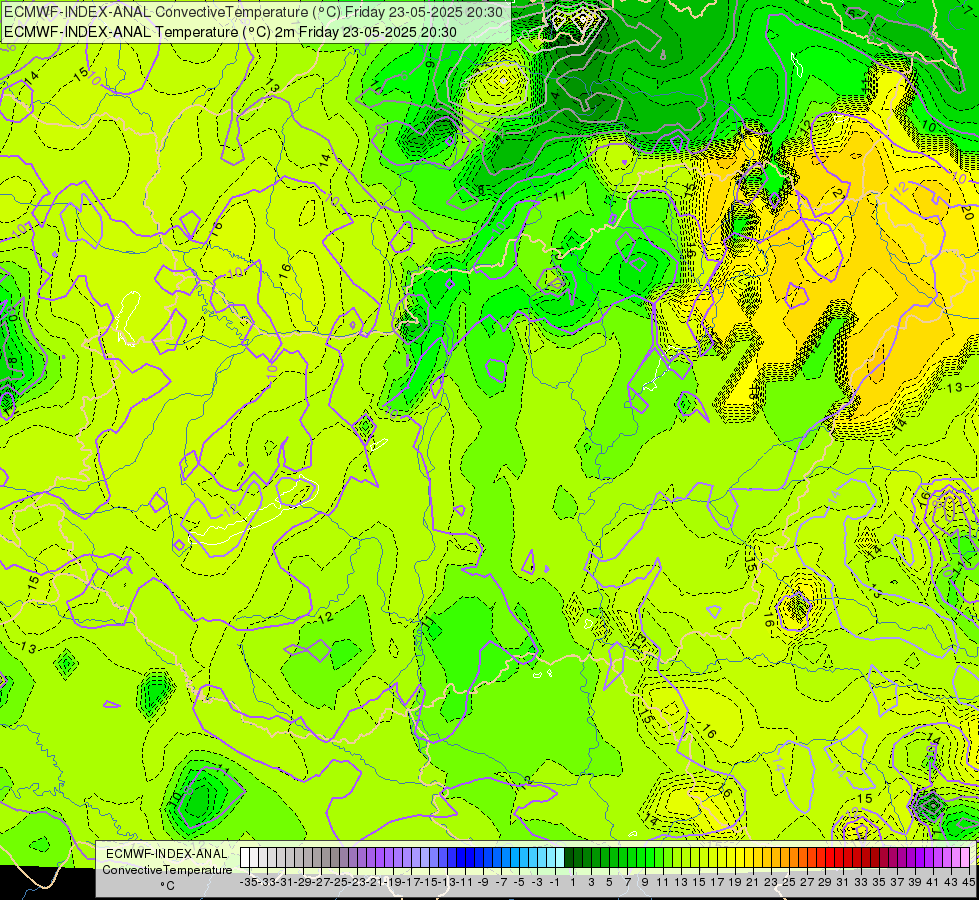Select the dark green swatch above 1

pyautogui.click(x=569, y=858)
